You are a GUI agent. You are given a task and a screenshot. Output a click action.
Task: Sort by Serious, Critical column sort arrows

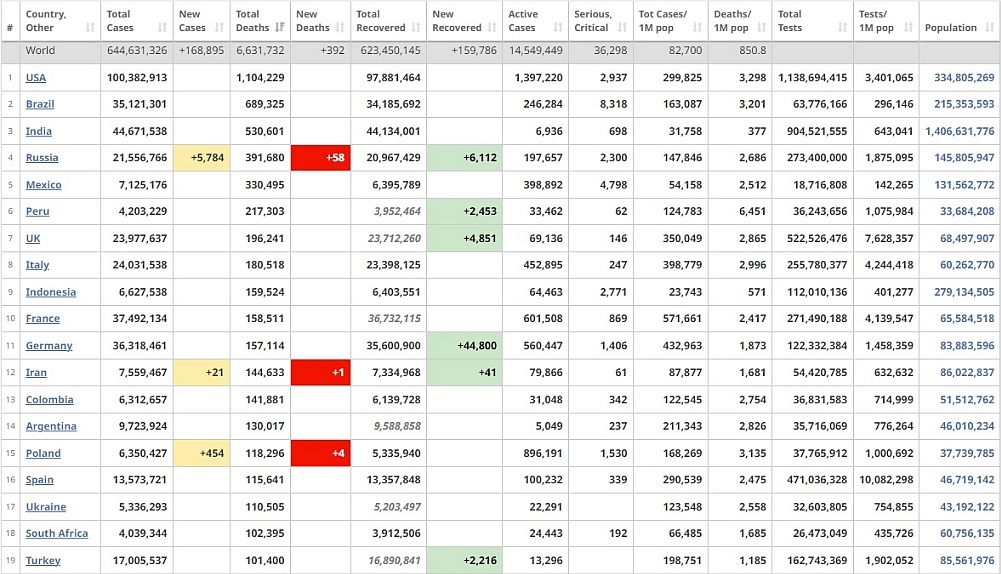[x=622, y=27]
